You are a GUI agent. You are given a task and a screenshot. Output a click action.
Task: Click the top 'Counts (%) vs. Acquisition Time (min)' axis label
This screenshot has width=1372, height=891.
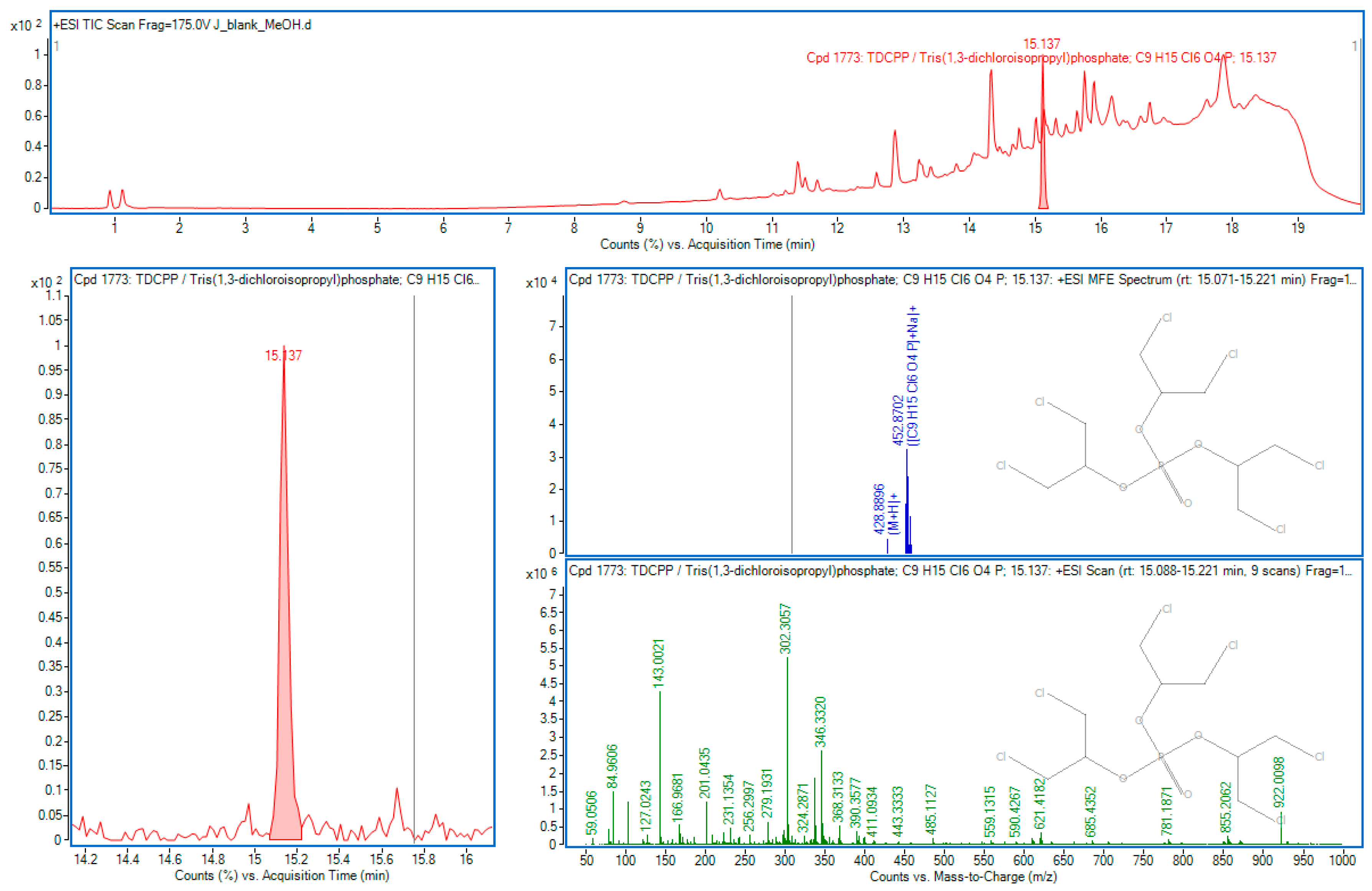[707, 244]
